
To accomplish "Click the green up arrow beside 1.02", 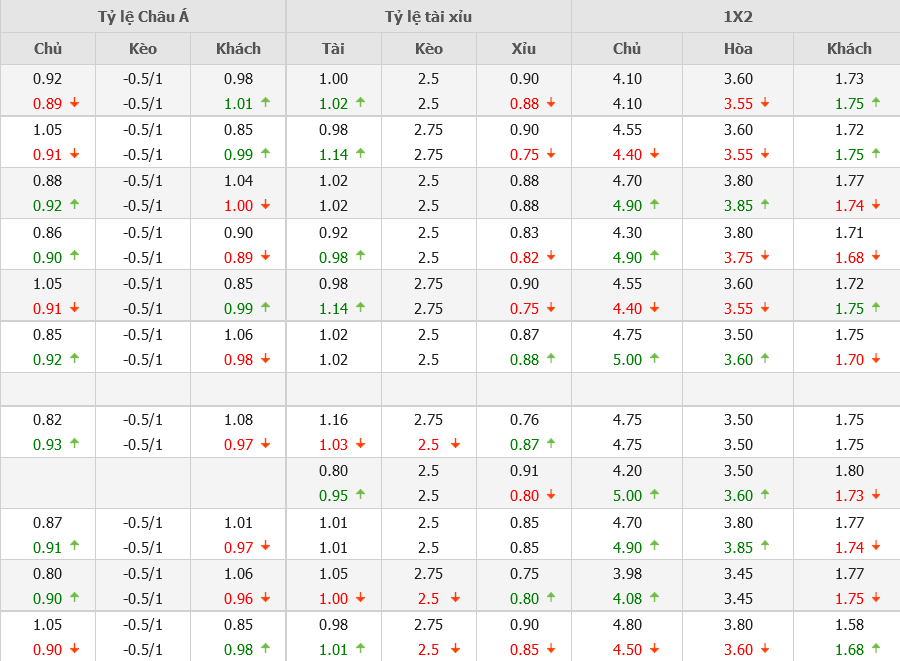I will point(361,102).
